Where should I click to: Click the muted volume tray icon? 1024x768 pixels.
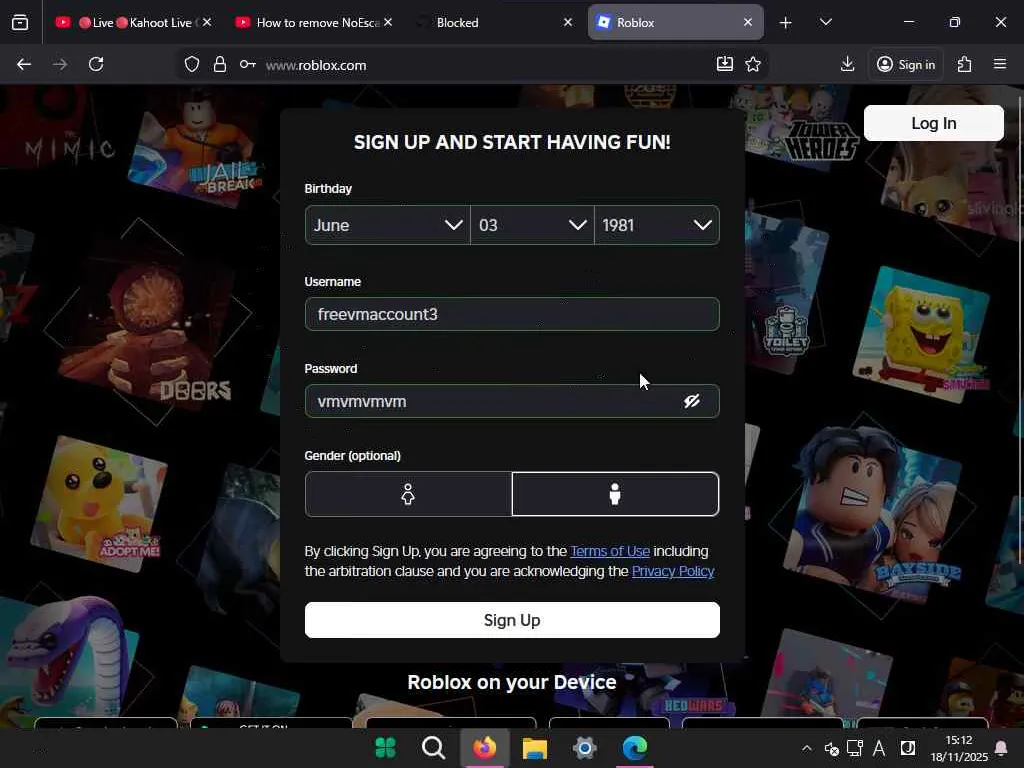coord(831,748)
